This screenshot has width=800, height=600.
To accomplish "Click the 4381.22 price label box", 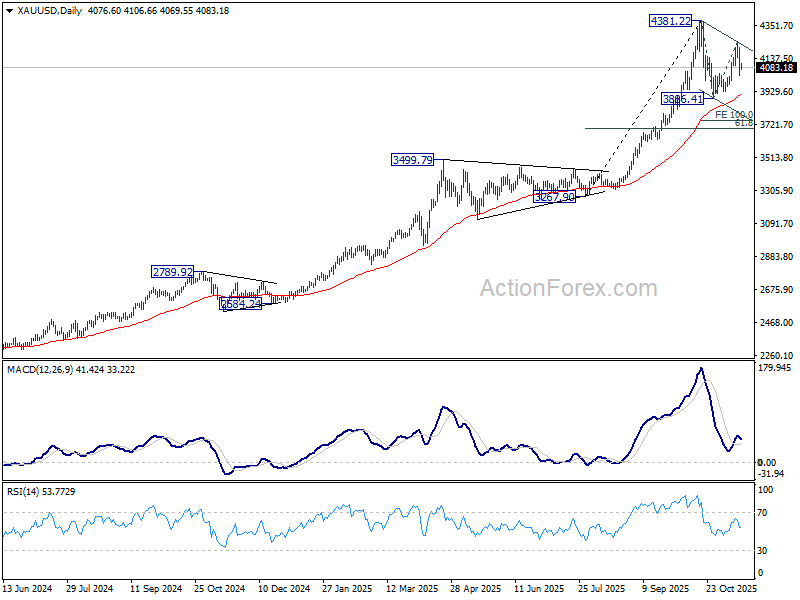I will (670, 21).
